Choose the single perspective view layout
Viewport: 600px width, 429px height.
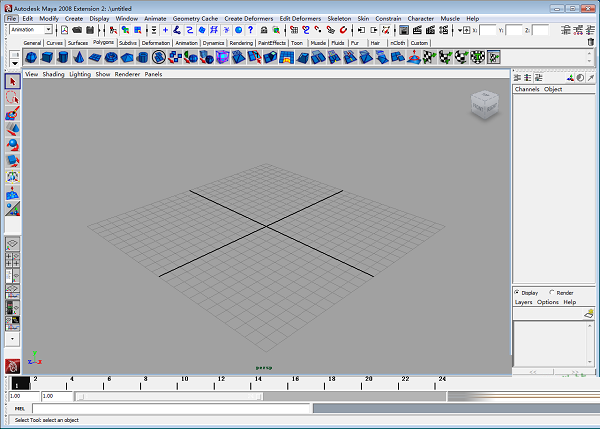click(12, 243)
